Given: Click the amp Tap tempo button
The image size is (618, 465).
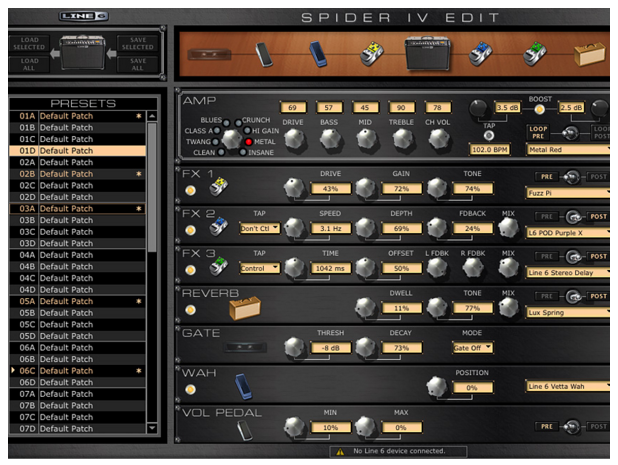Looking at the screenshot, I should pyautogui.click(x=489, y=136).
